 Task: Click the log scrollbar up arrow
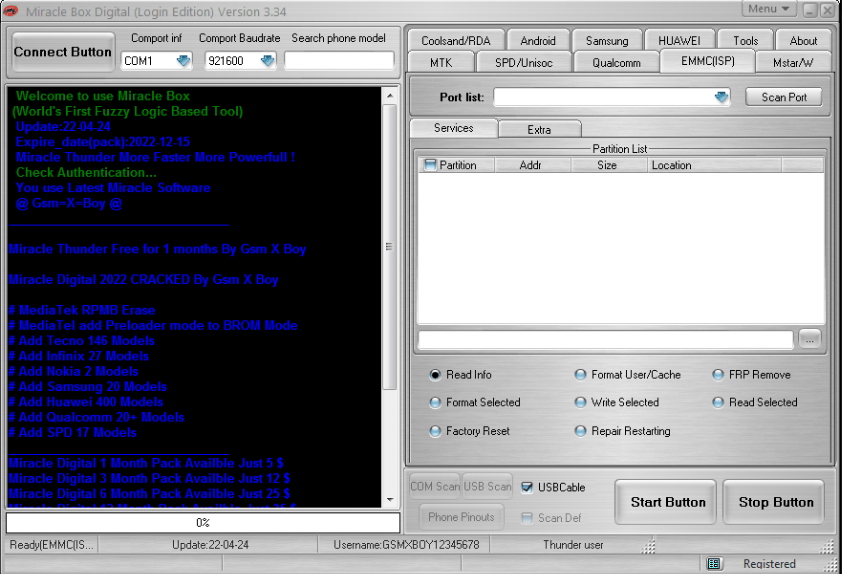point(390,96)
